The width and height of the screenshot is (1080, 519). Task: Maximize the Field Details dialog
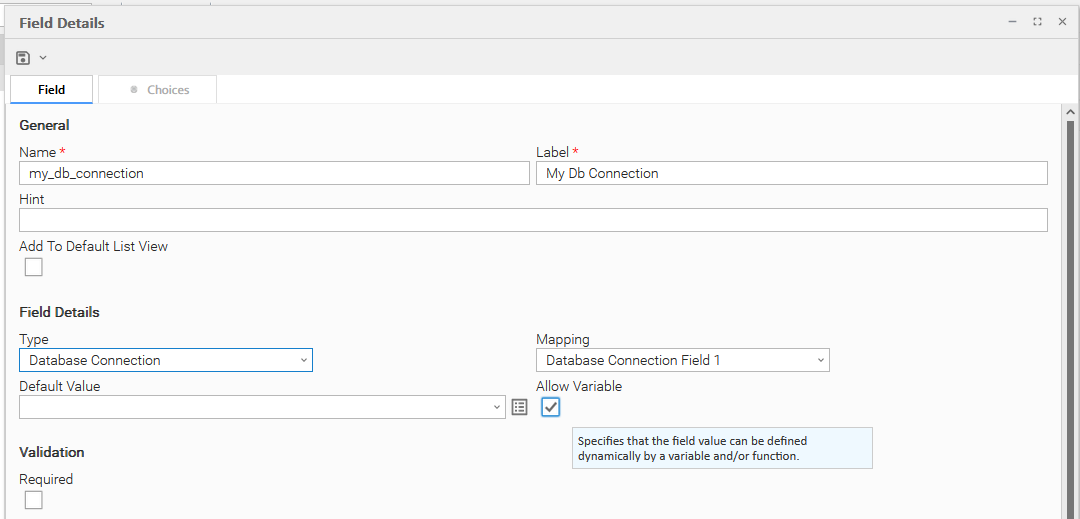point(1037,21)
